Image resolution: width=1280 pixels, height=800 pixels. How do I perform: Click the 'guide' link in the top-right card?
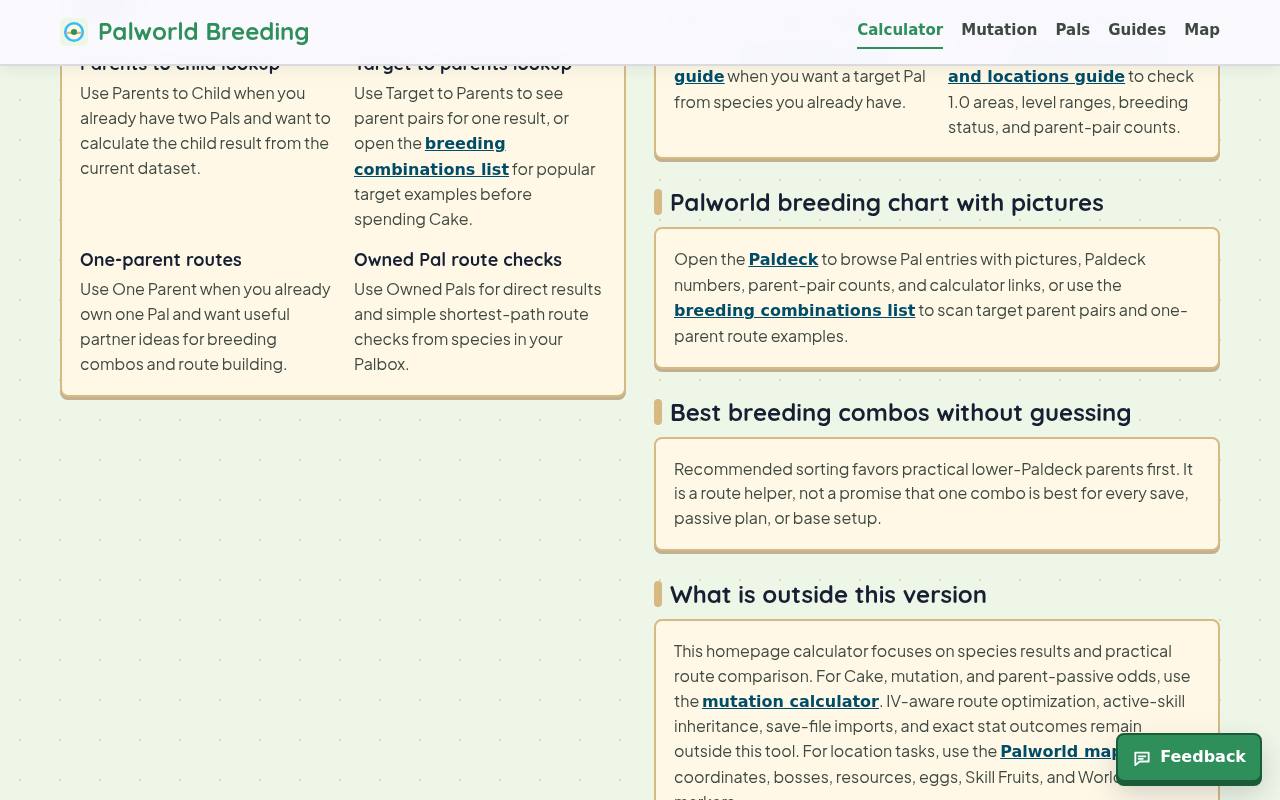pos(699,76)
